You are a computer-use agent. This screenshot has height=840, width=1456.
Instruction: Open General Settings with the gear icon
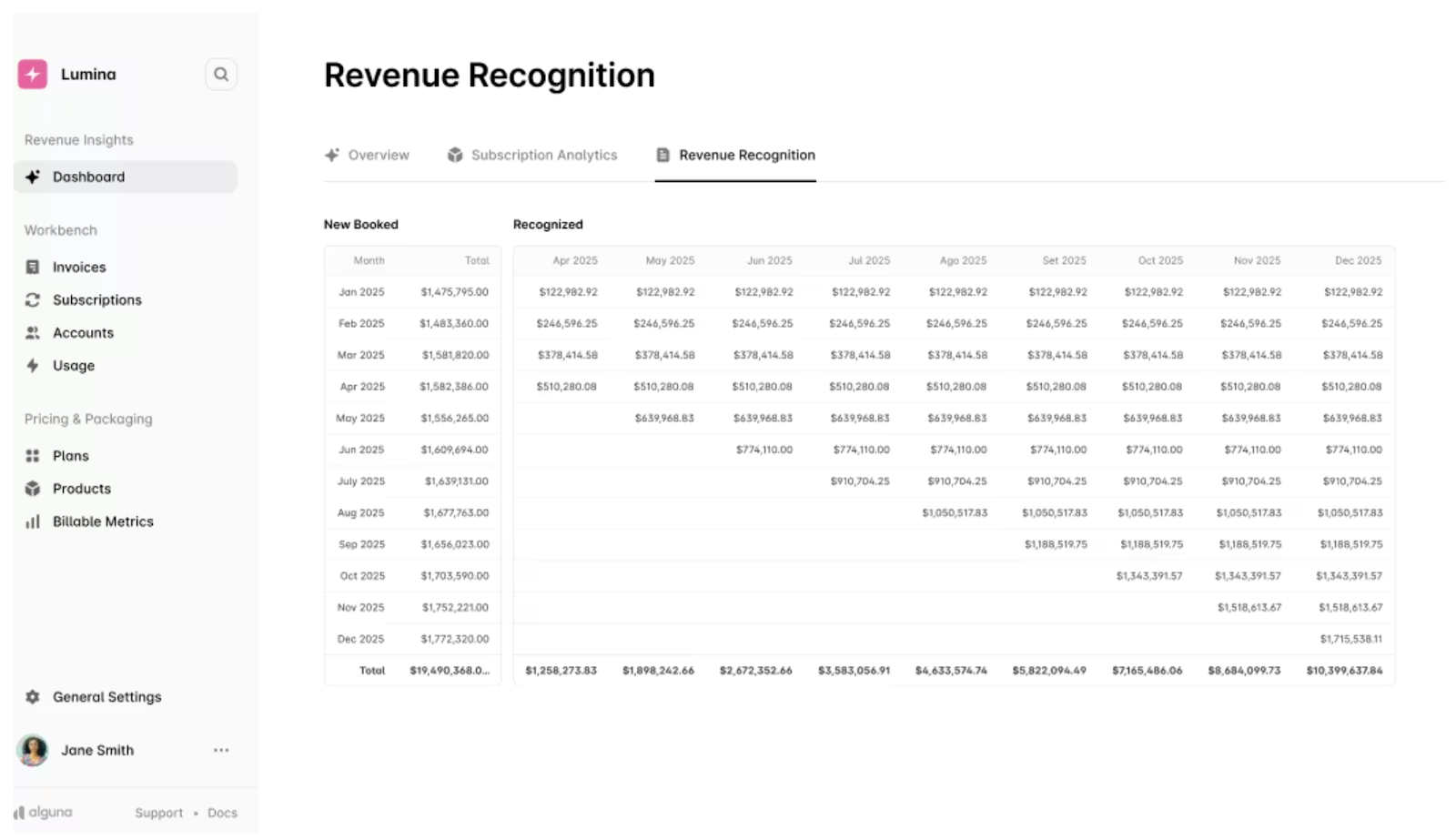click(33, 696)
